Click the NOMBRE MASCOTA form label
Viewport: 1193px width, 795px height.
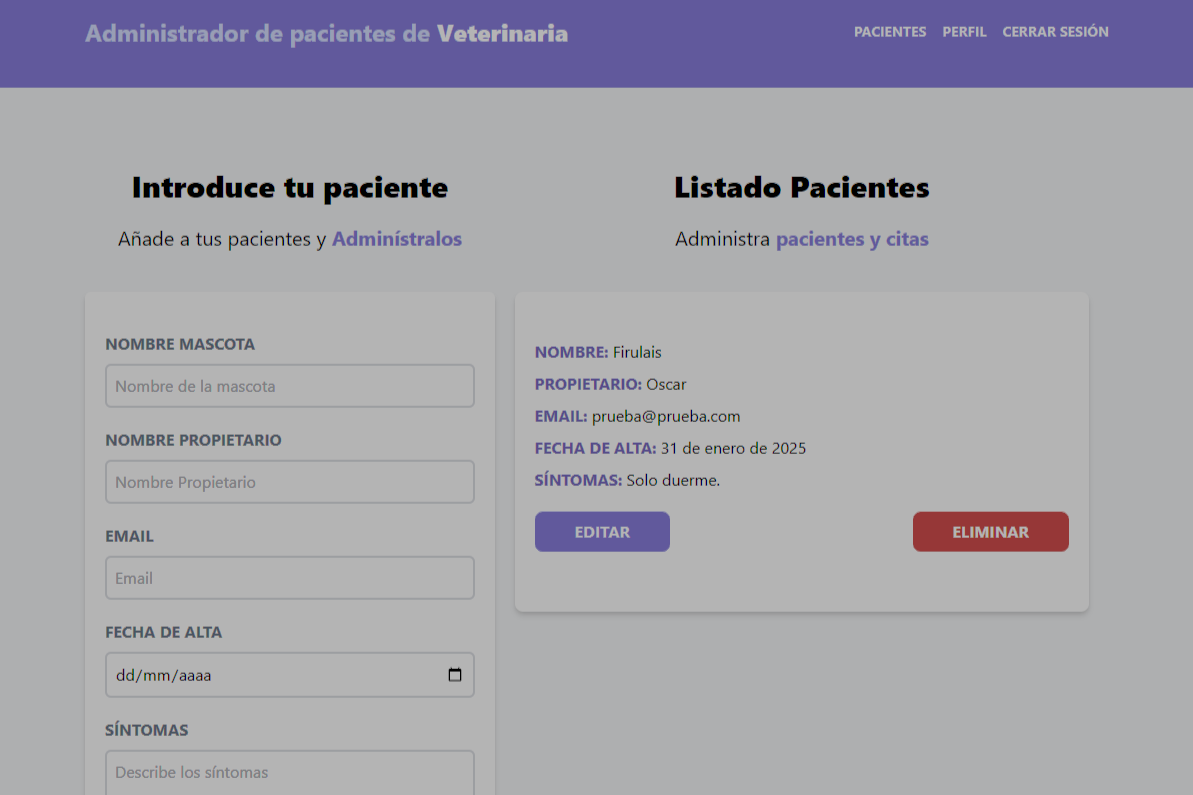pos(180,344)
